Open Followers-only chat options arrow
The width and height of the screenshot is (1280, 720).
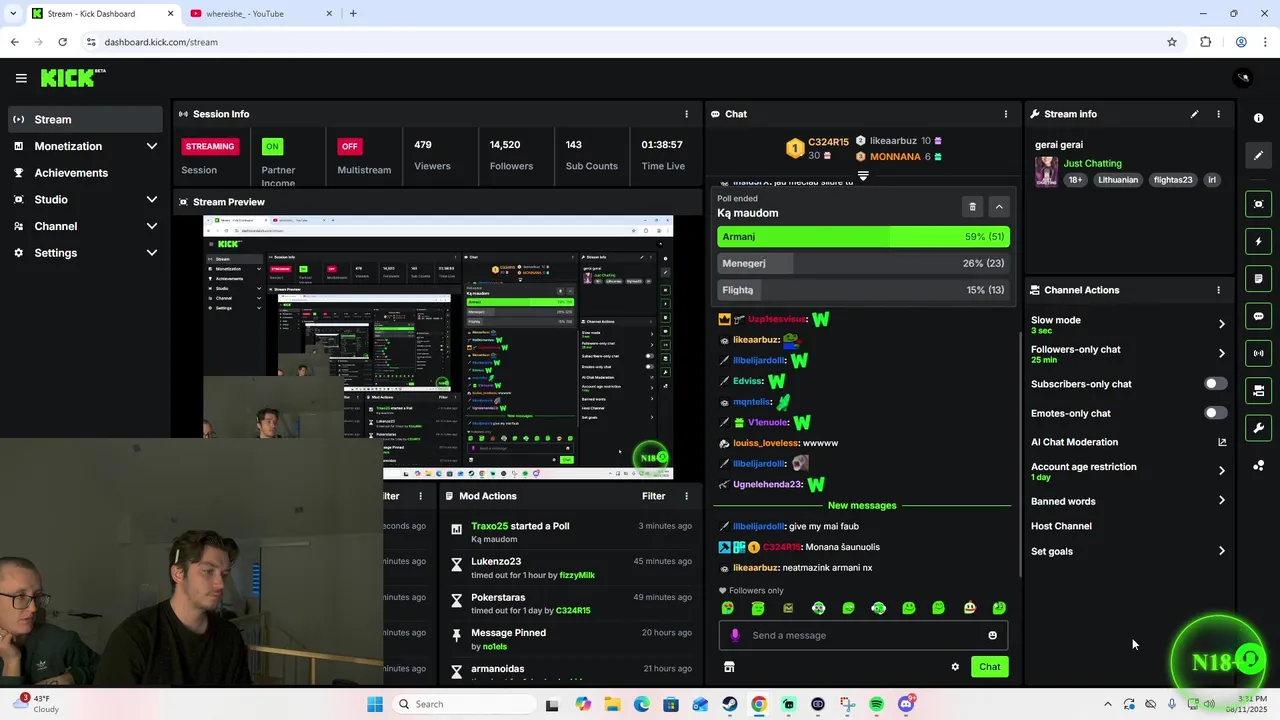click(1221, 353)
